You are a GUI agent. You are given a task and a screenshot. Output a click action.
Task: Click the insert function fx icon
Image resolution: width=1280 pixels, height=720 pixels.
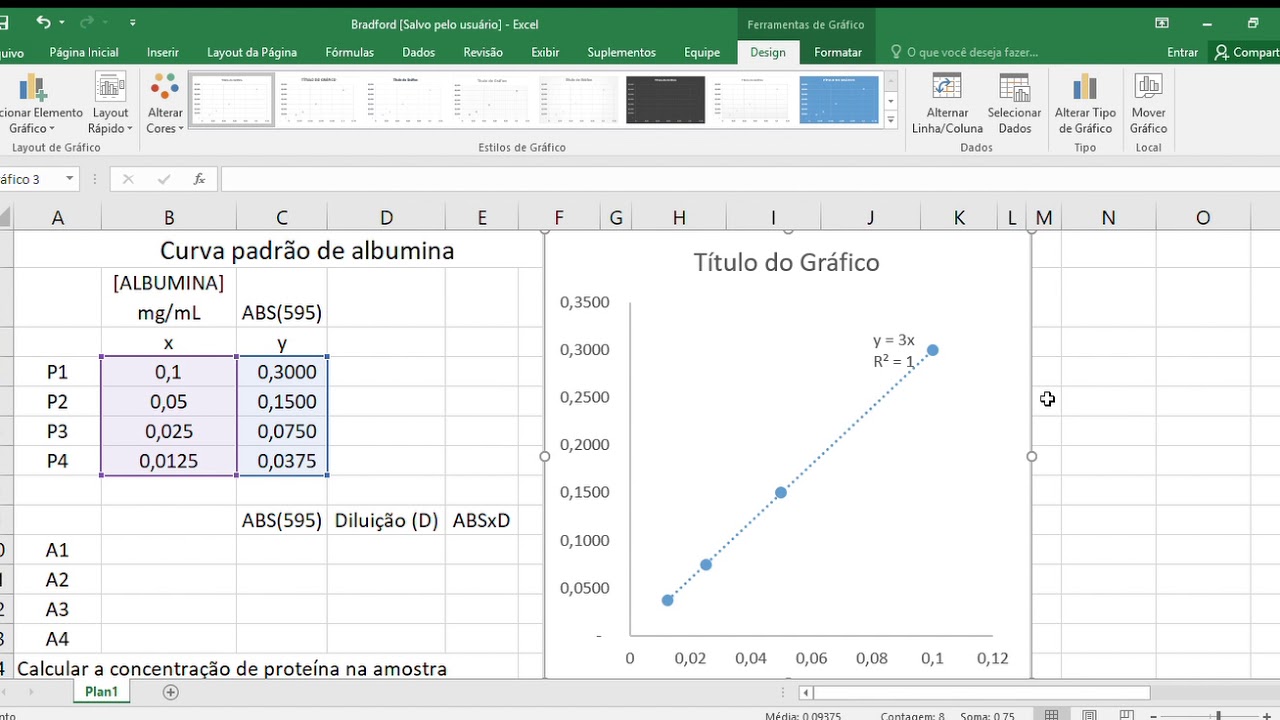[x=199, y=179]
